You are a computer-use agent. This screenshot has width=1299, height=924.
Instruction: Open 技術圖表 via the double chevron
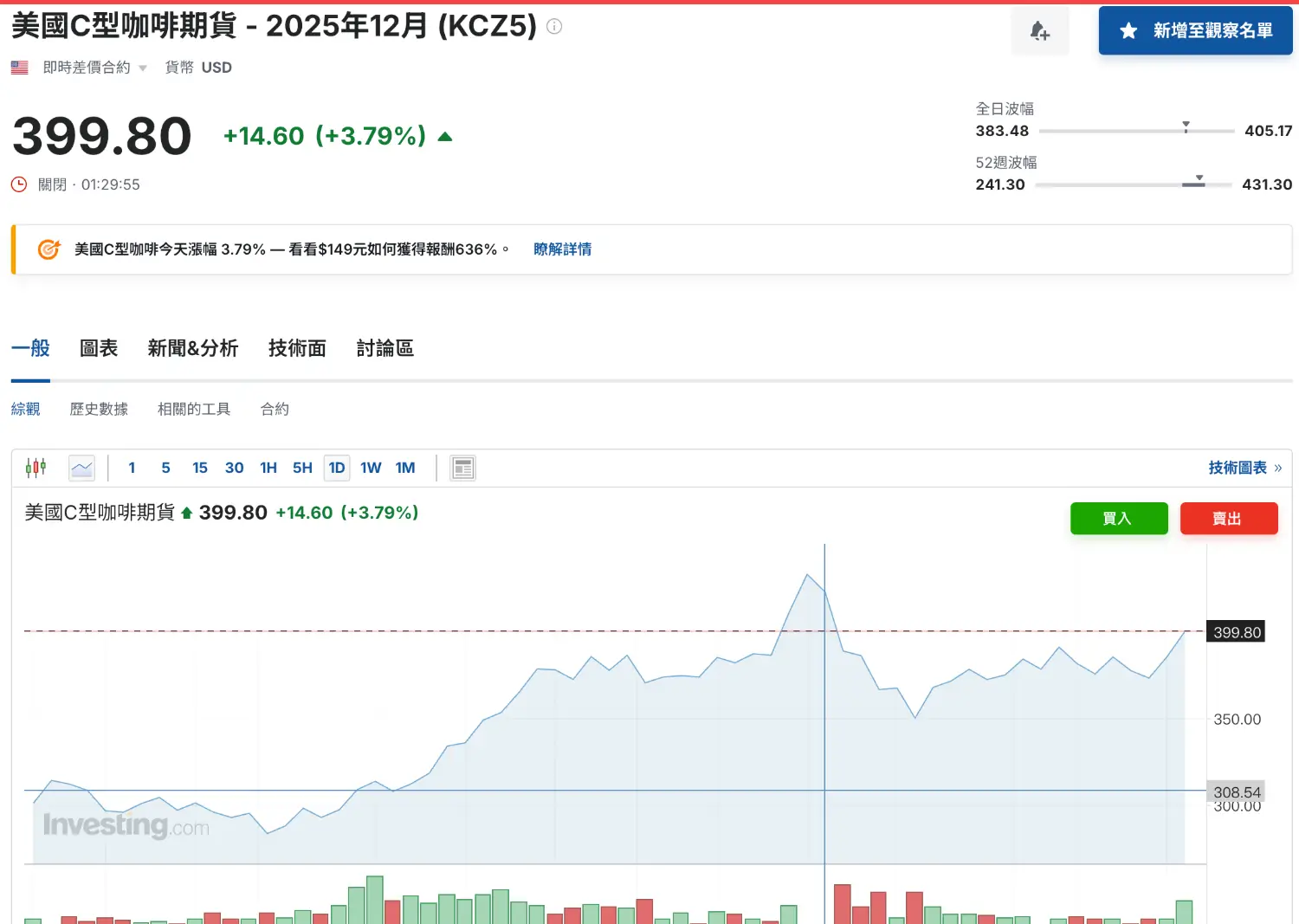point(1277,468)
